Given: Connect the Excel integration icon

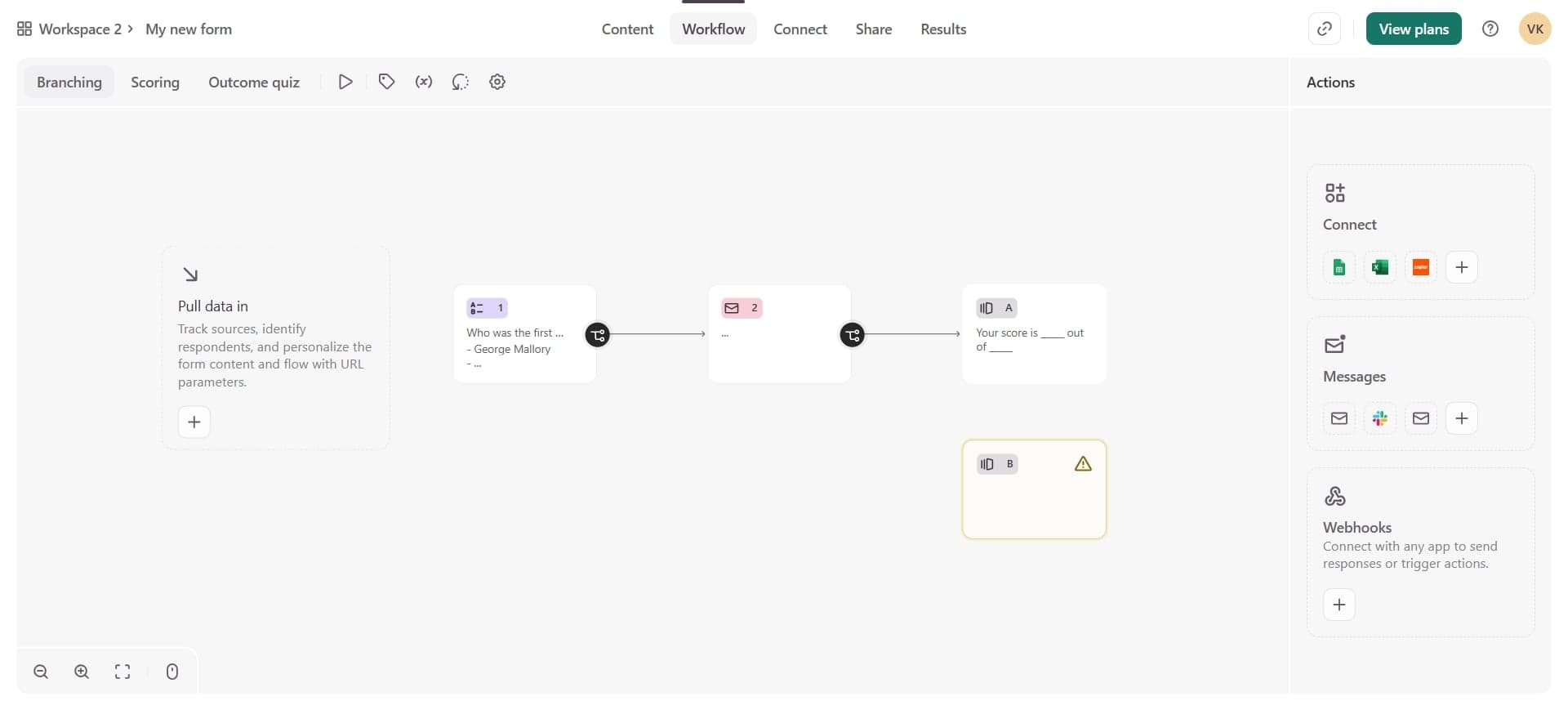Looking at the screenshot, I should coord(1380,267).
